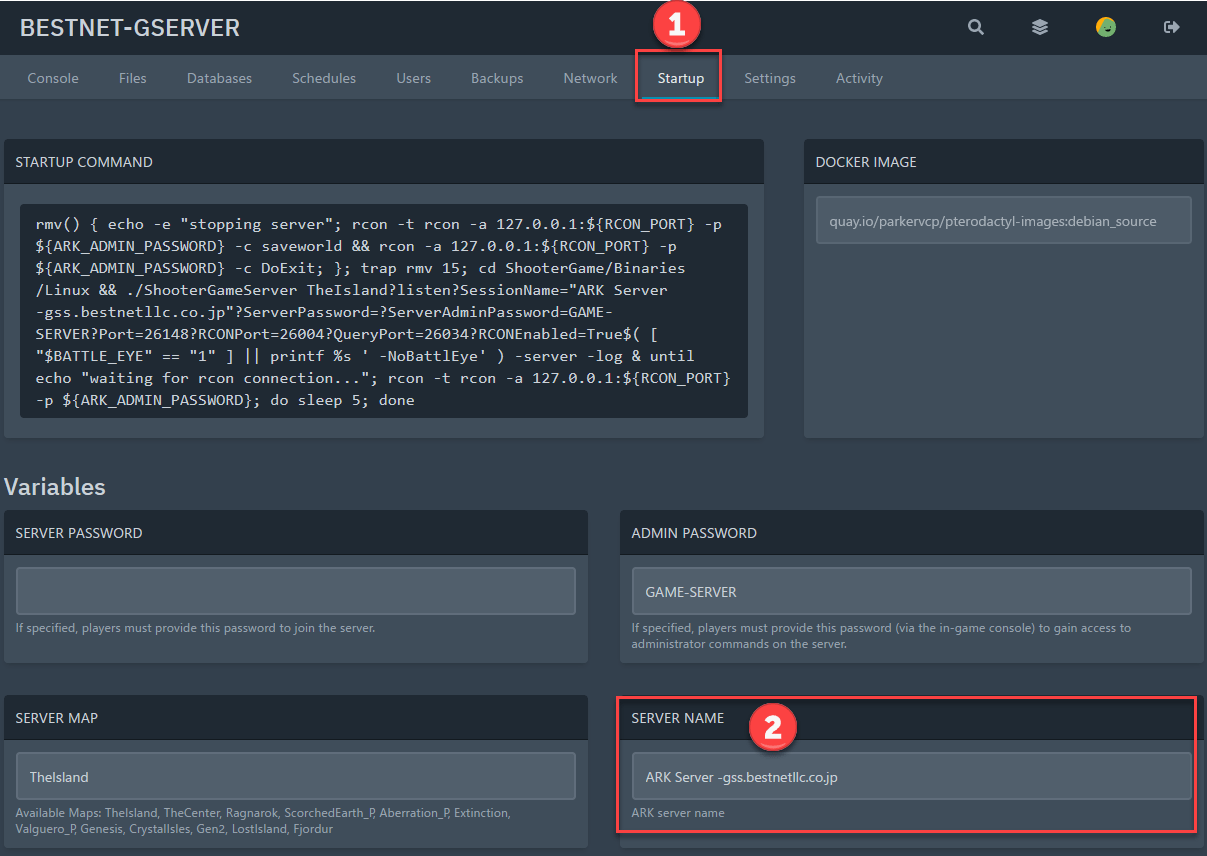Screen dimensions: 1207x856
Task: Switch to the Network tab
Action: pyautogui.click(x=590, y=78)
